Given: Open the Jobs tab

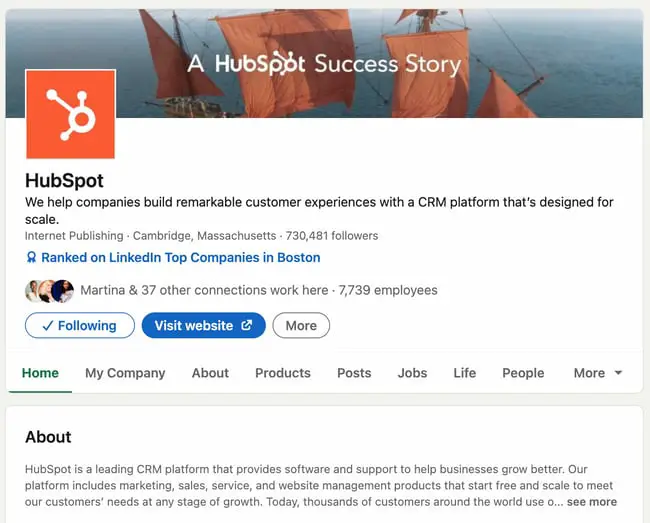Looking at the screenshot, I should click(x=412, y=373).
